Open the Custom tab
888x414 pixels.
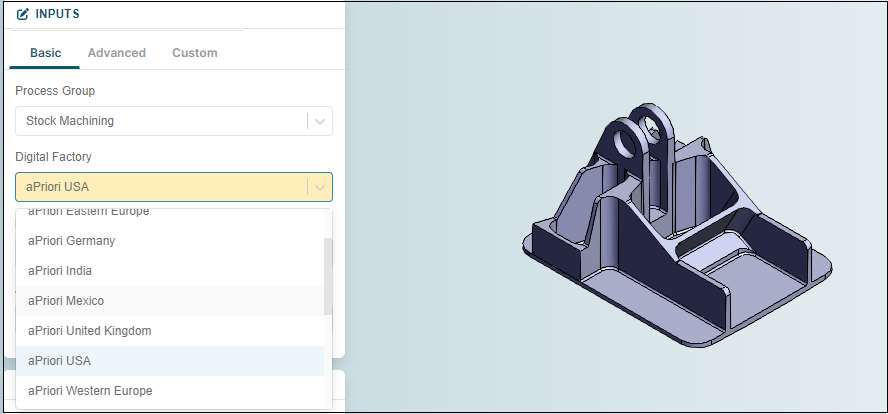195,53
